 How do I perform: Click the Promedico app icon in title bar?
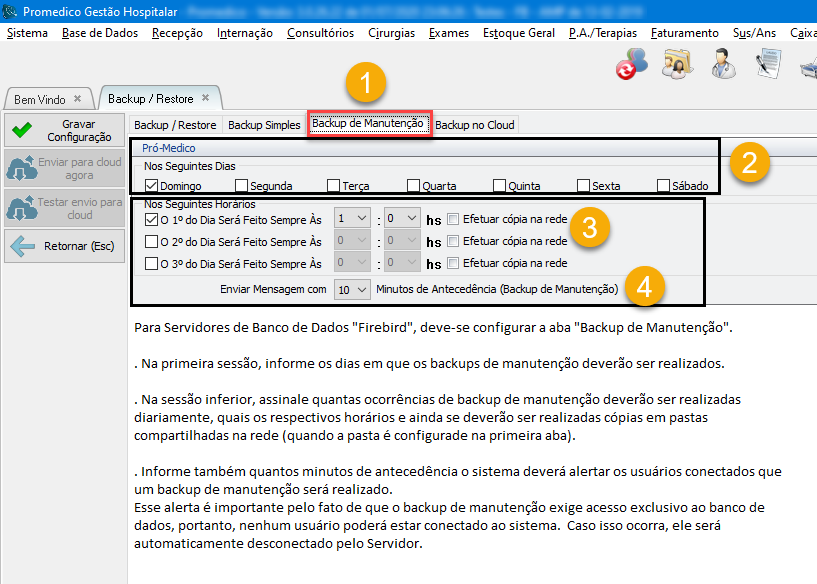(x=10, y=11)
